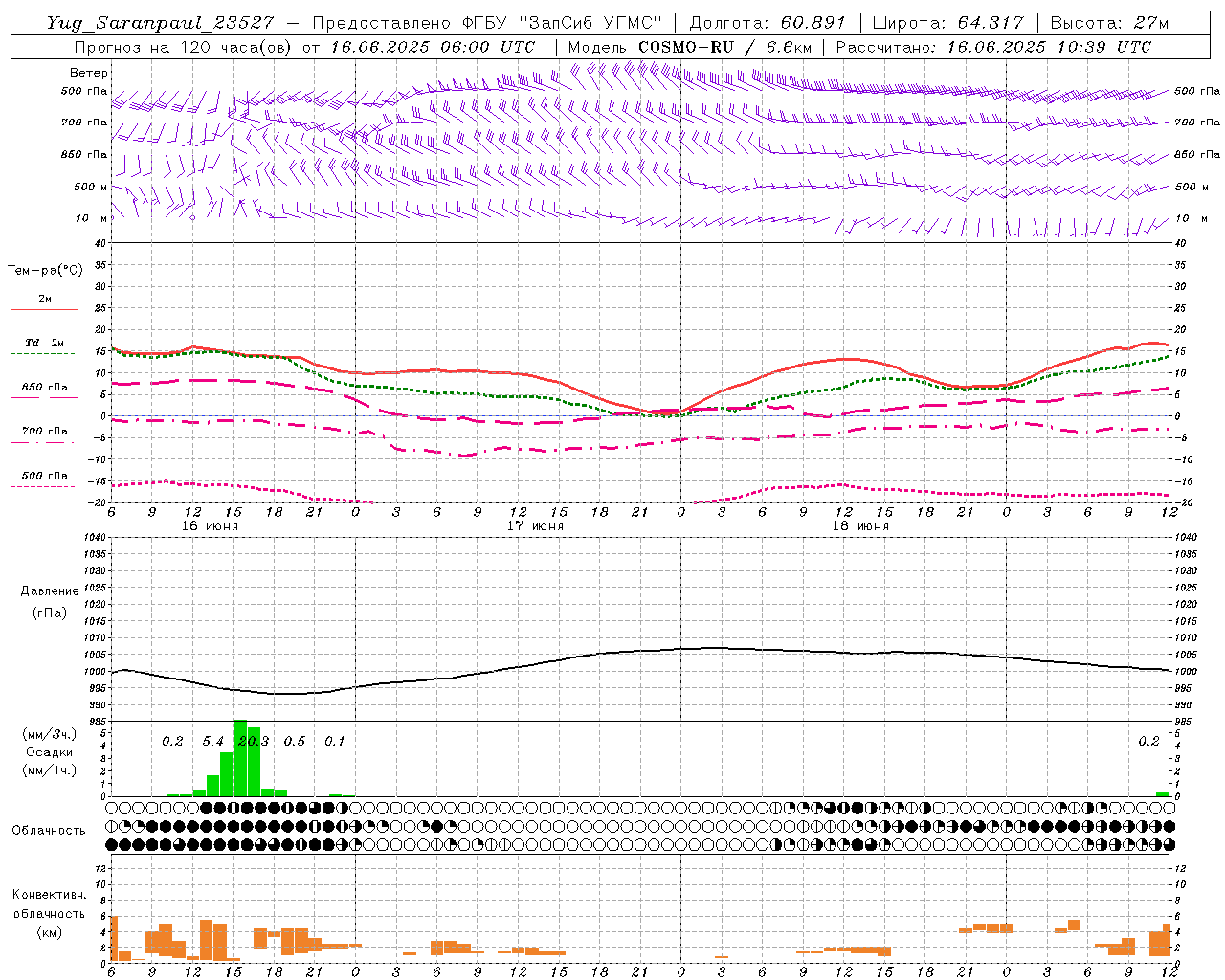Click the (мм/1ч.) precipitation unit label
1225x980 pixels.
pyautogui.click(x=49, y=770)
